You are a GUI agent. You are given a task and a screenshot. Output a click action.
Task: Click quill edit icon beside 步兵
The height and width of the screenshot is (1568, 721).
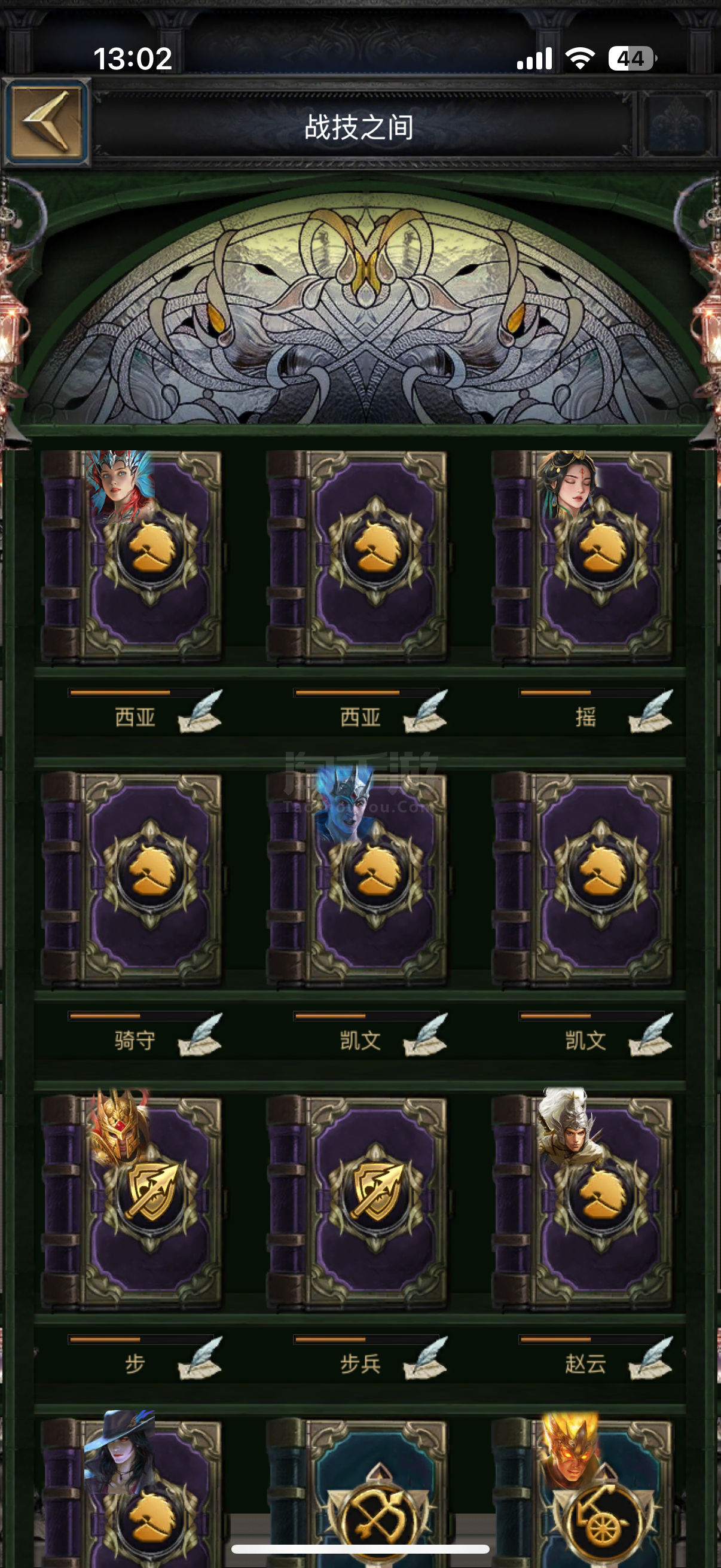(424, 1358)
